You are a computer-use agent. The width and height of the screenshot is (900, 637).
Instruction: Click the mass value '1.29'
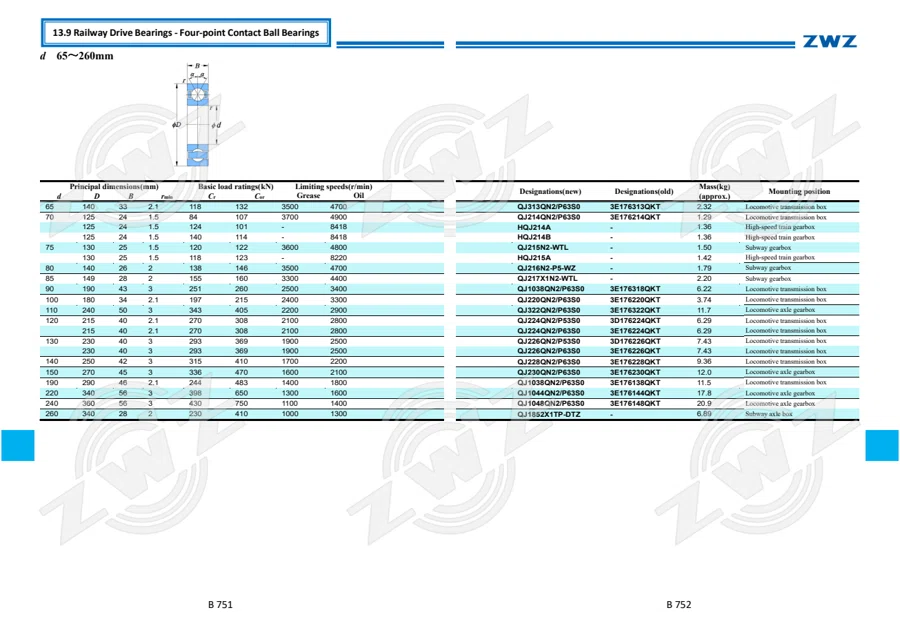point(704,217)
